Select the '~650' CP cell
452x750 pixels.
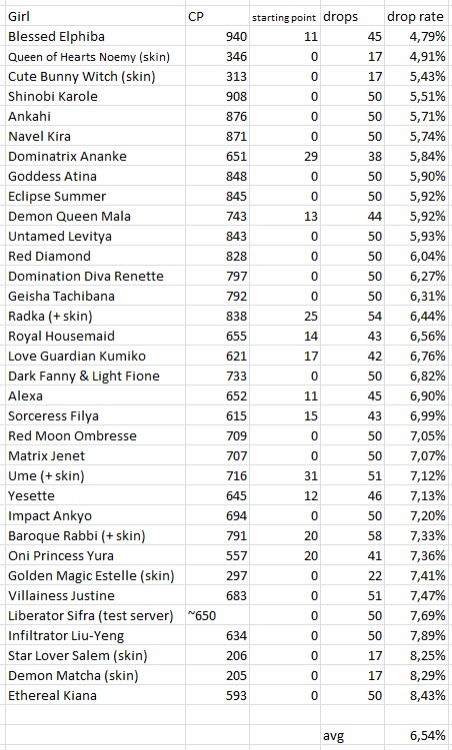[217, 616]
